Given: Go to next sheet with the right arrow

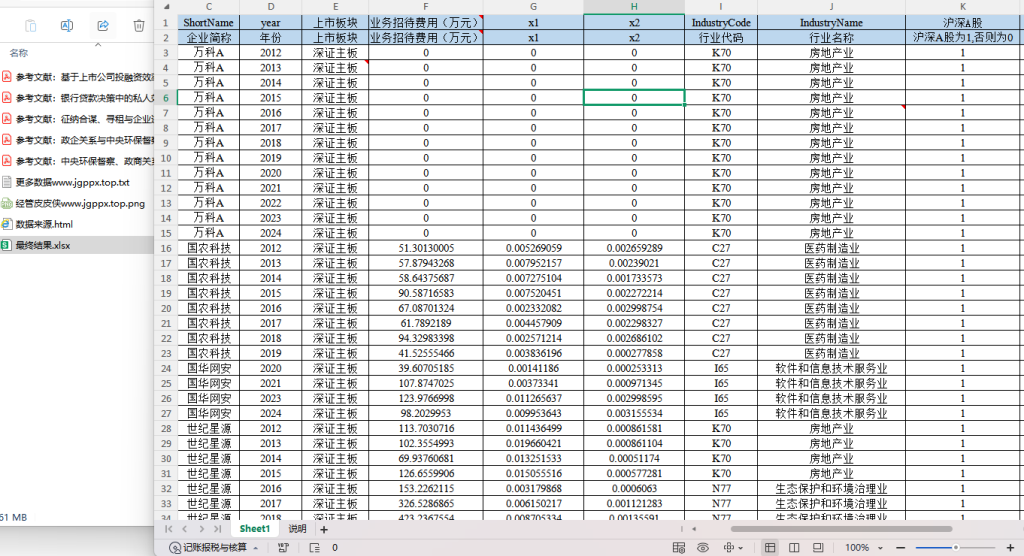Looking at the screenshot, I should click(201, 529).
